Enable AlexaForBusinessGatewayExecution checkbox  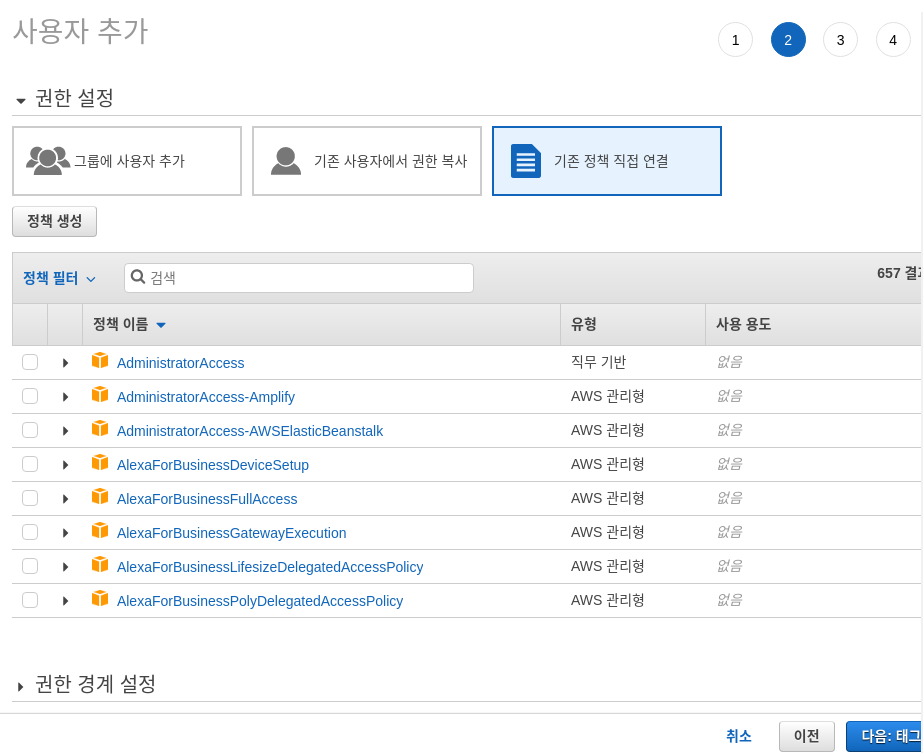point(30,532)
